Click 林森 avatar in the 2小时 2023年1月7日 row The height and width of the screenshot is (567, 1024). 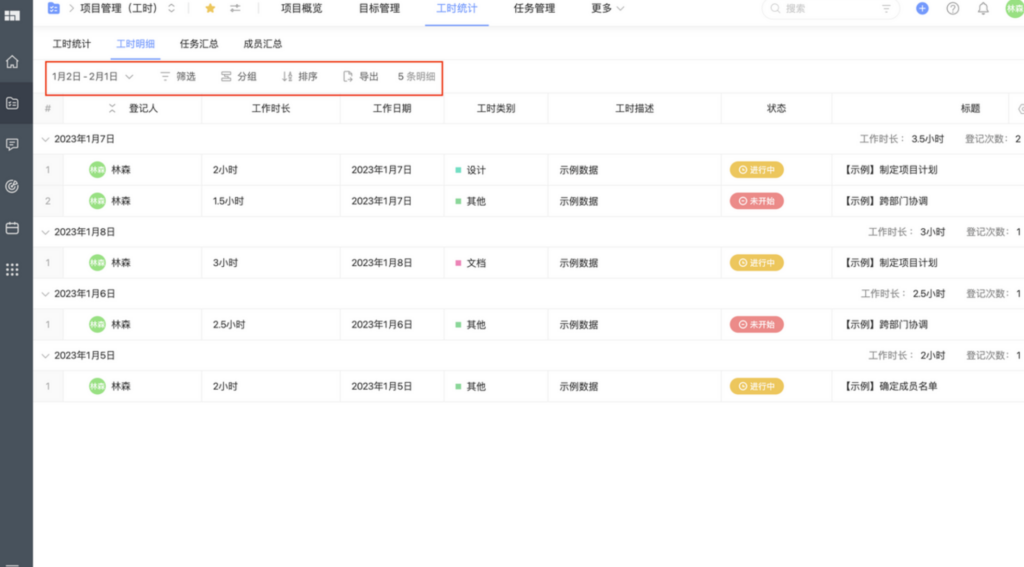(x=97, y=170)
